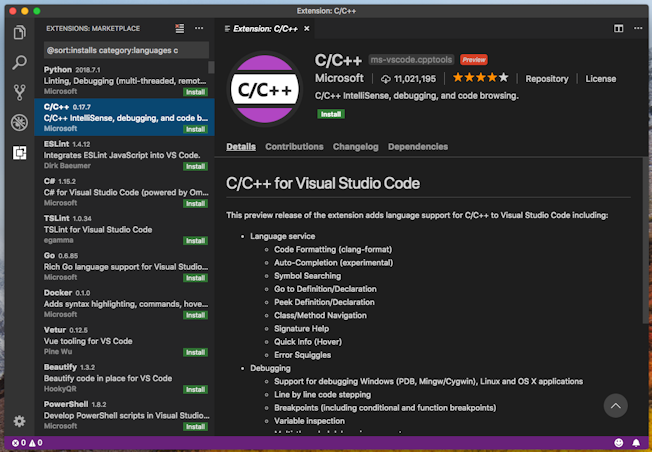
Task: Install the TSLint extension
Action: (x=195, y=241)
